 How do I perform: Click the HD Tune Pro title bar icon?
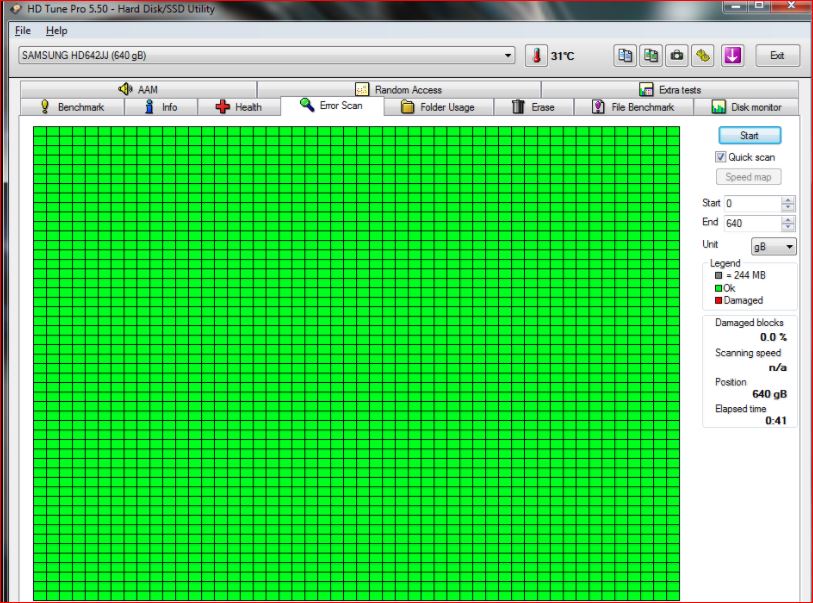[x=16, y=9]
